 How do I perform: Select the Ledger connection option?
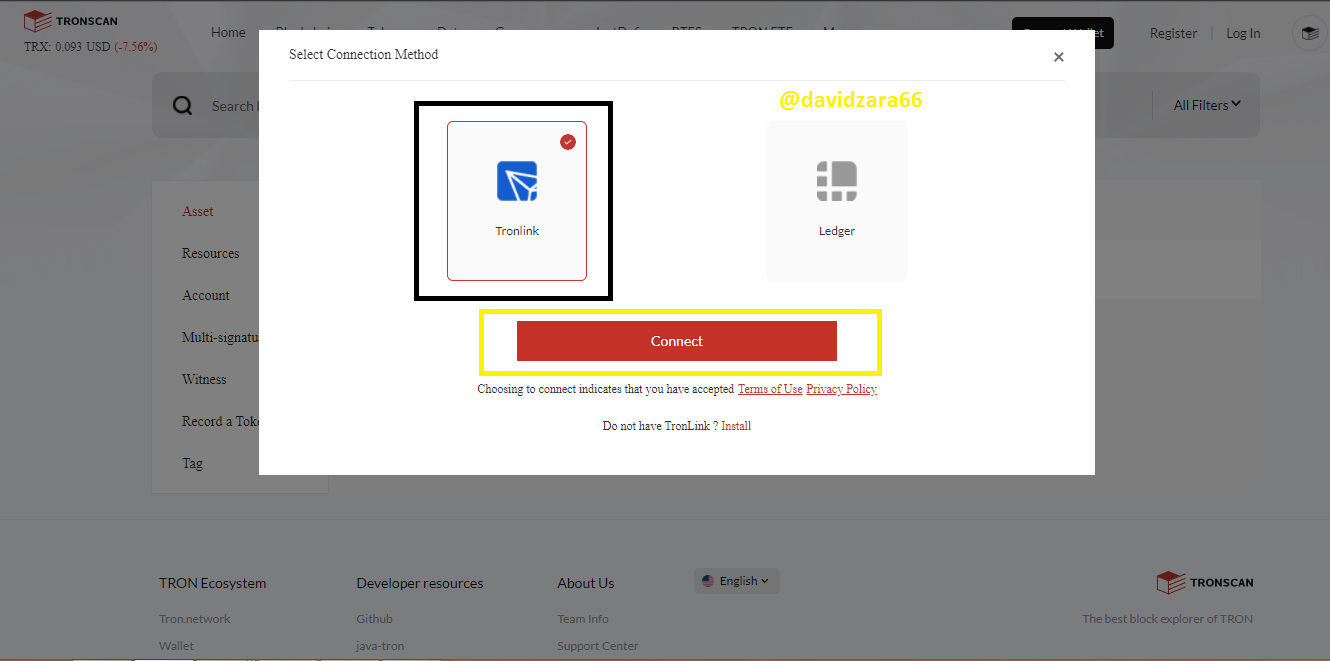837,201
